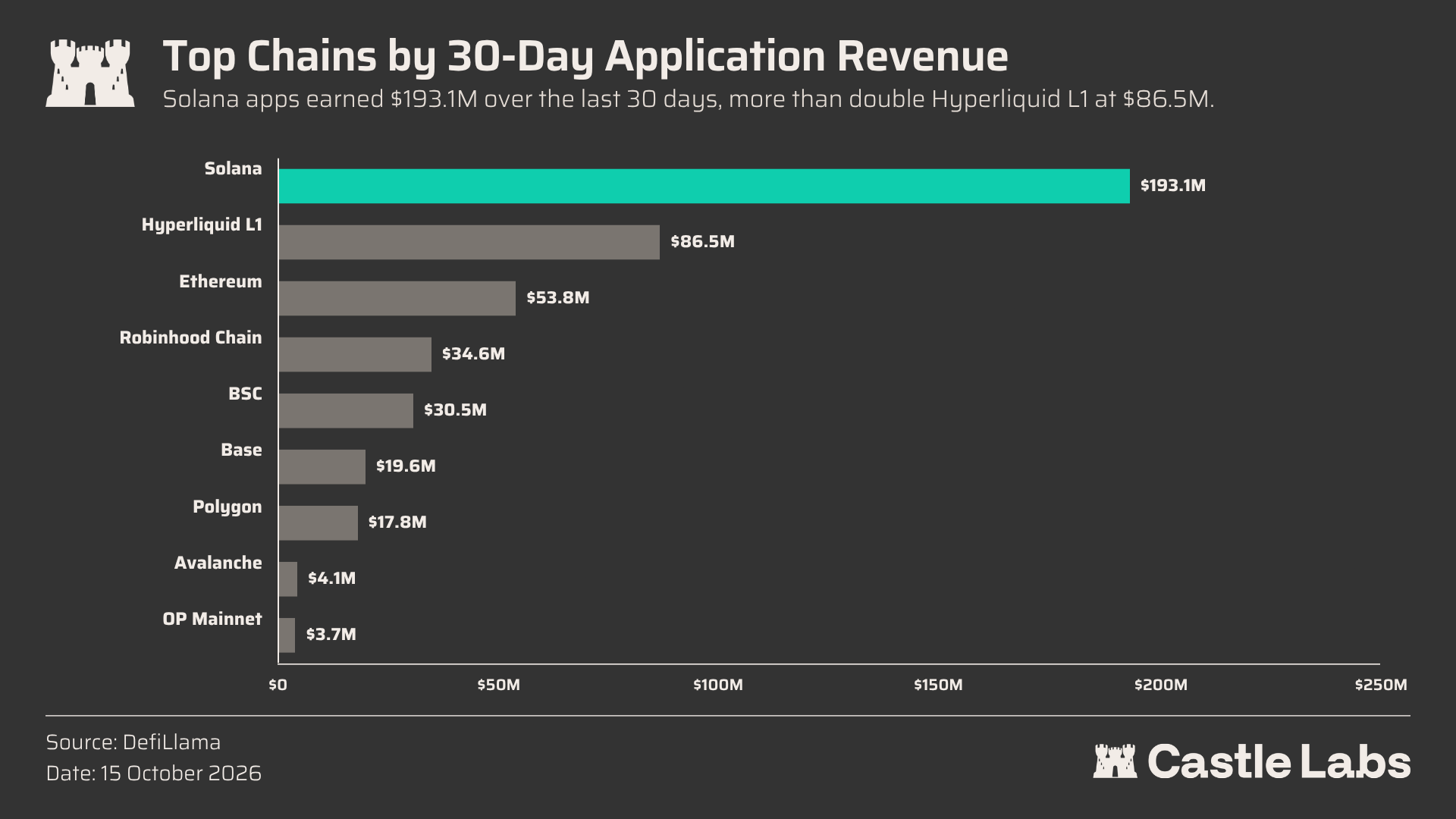Screen dimensions: 1456x819
Task: Click the "$53.8M" value label
Action: coord(558,298)
